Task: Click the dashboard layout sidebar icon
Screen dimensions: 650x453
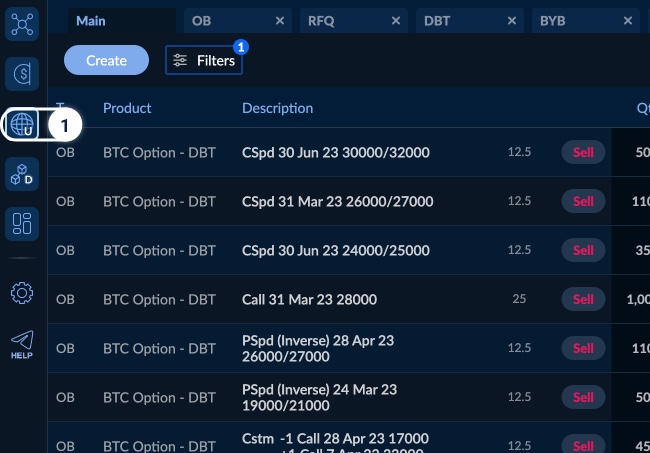Action: click(22, 224)
